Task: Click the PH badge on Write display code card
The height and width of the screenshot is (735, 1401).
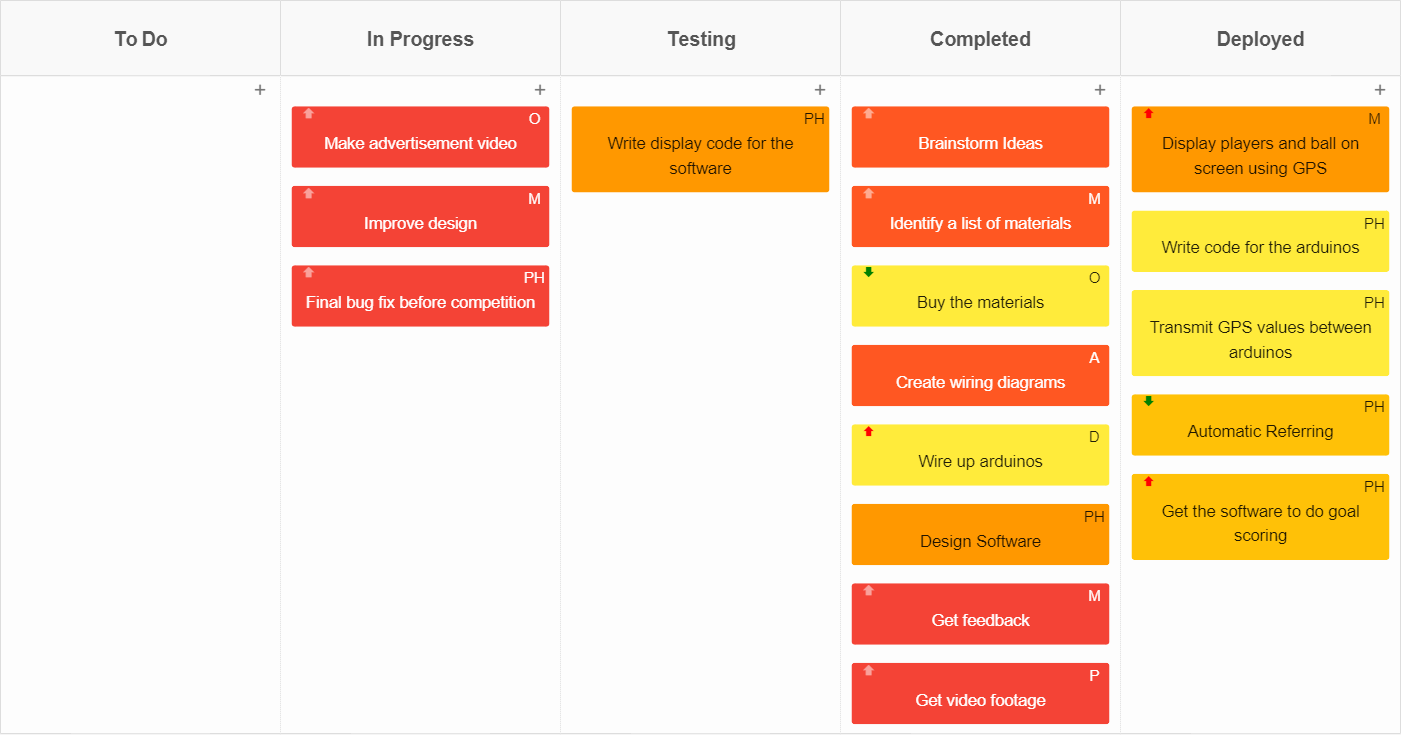Action: click(813, 118)
